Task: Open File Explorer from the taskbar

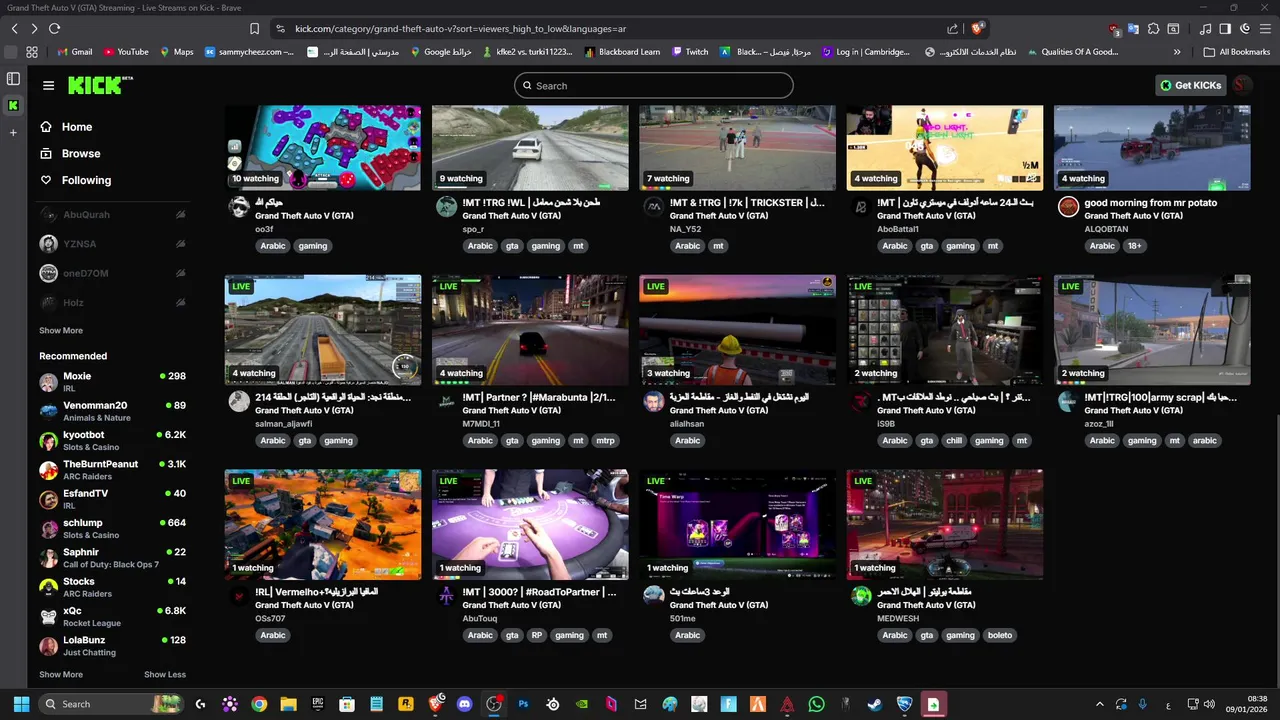Action: click(x=288, y=704)
